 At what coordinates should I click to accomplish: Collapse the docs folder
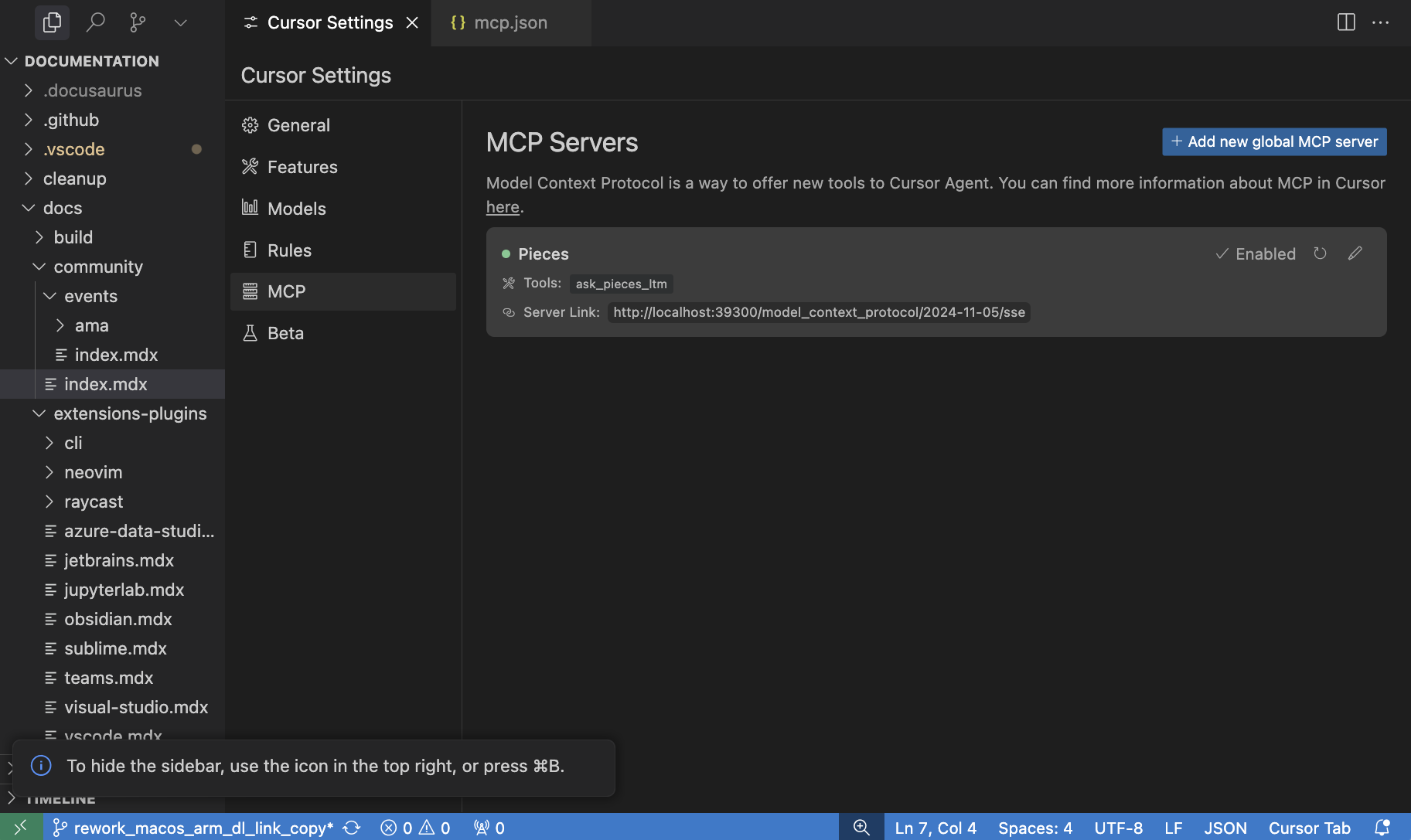[112, 208]
